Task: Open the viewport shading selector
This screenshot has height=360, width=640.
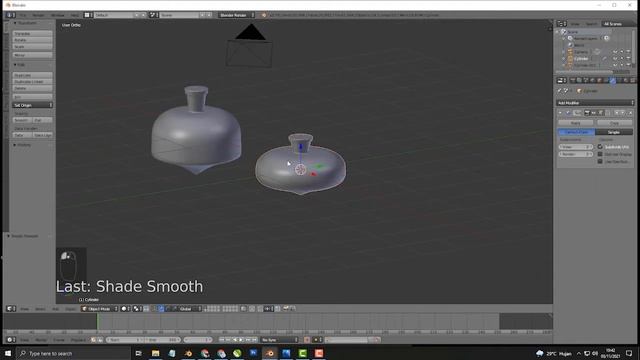Action: pyautogui.click(x=125, y=309)
